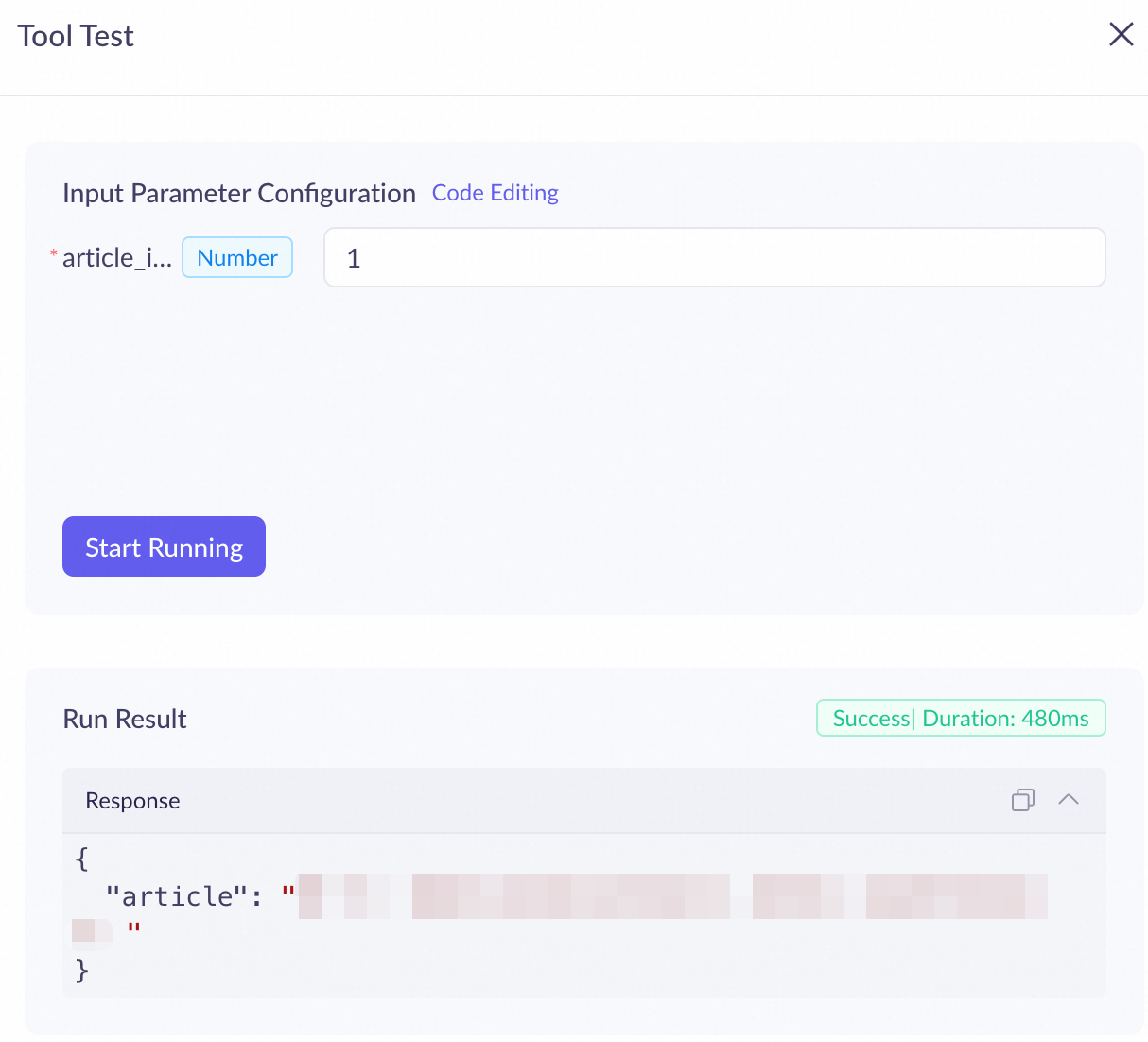Click the blurred wrapped second line of the response

point(92,930)
